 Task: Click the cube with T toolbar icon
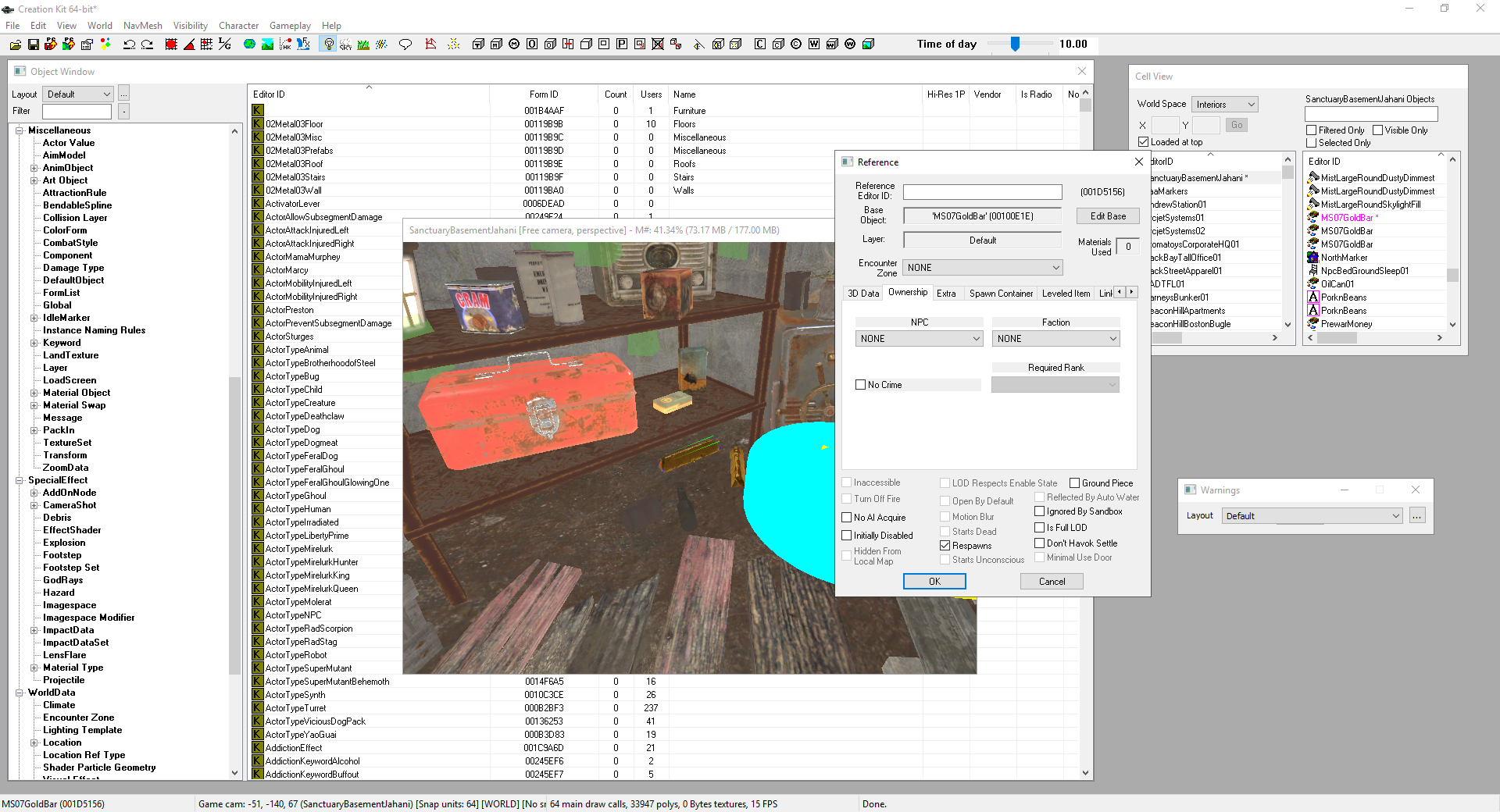478,45
